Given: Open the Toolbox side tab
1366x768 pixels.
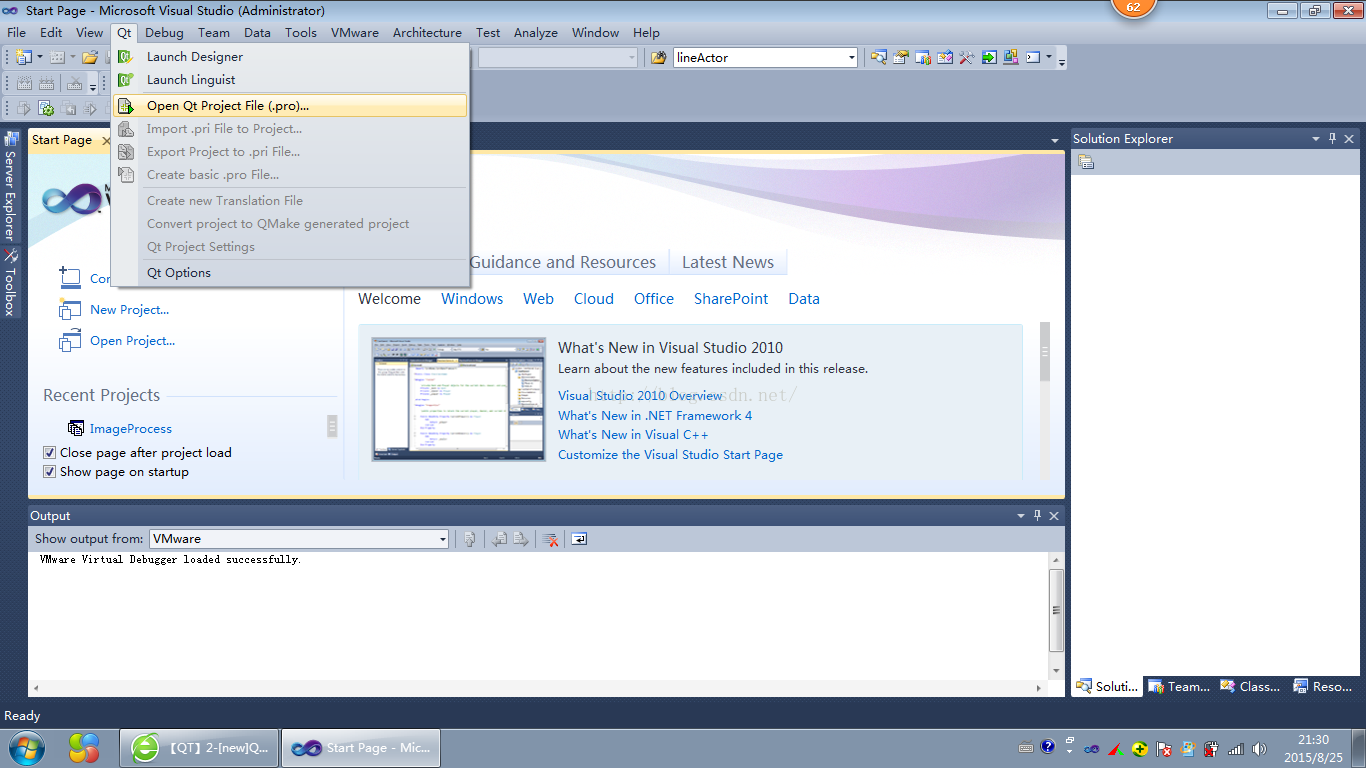Looking at the screenshot, I should point(10,283).
